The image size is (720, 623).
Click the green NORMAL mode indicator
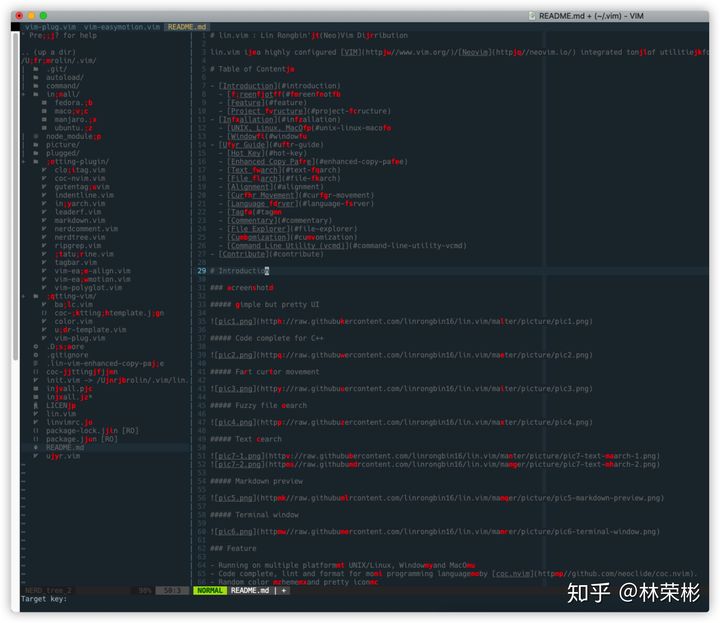point(210,590)
